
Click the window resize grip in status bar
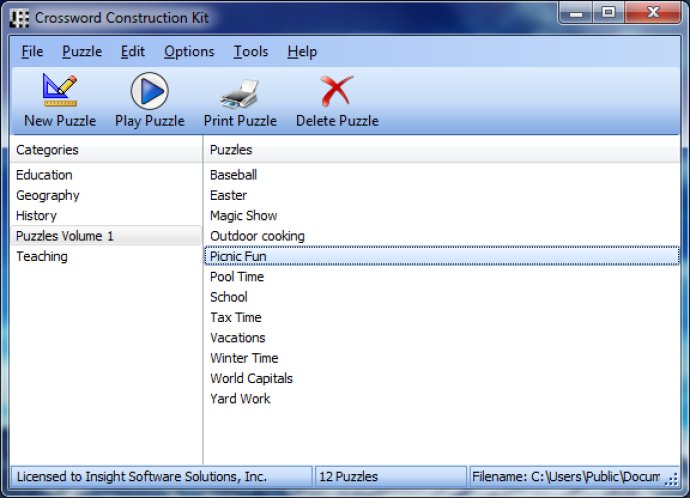pos(672,480)
